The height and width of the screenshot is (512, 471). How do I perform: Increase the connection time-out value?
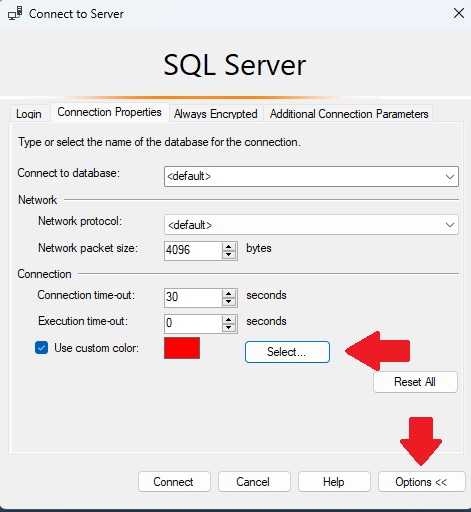pyautogui.click(x=229, y=294)
